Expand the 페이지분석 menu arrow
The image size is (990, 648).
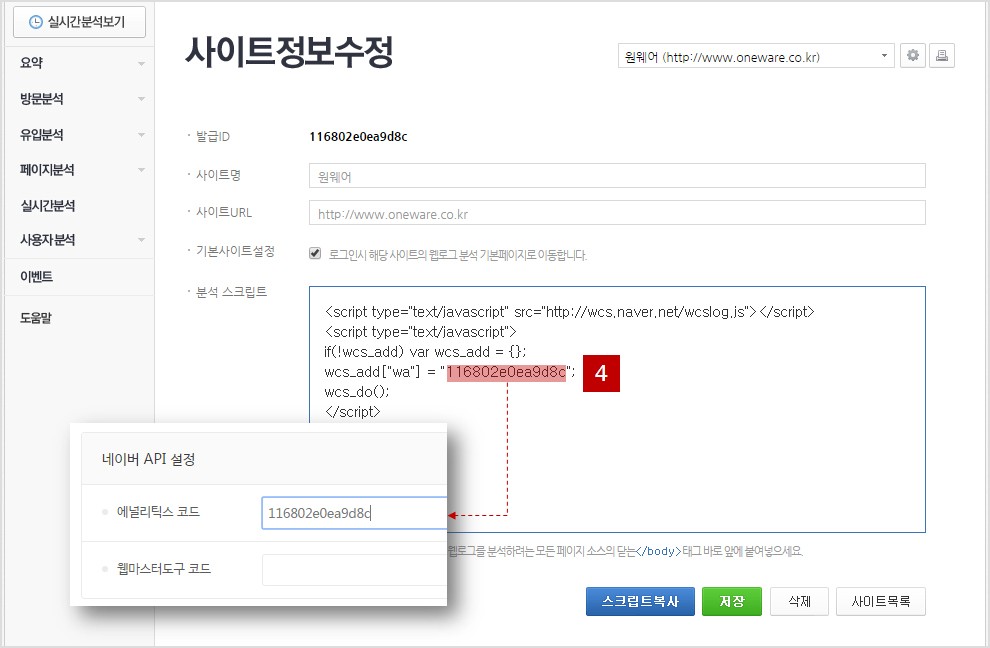click(141, 170)
